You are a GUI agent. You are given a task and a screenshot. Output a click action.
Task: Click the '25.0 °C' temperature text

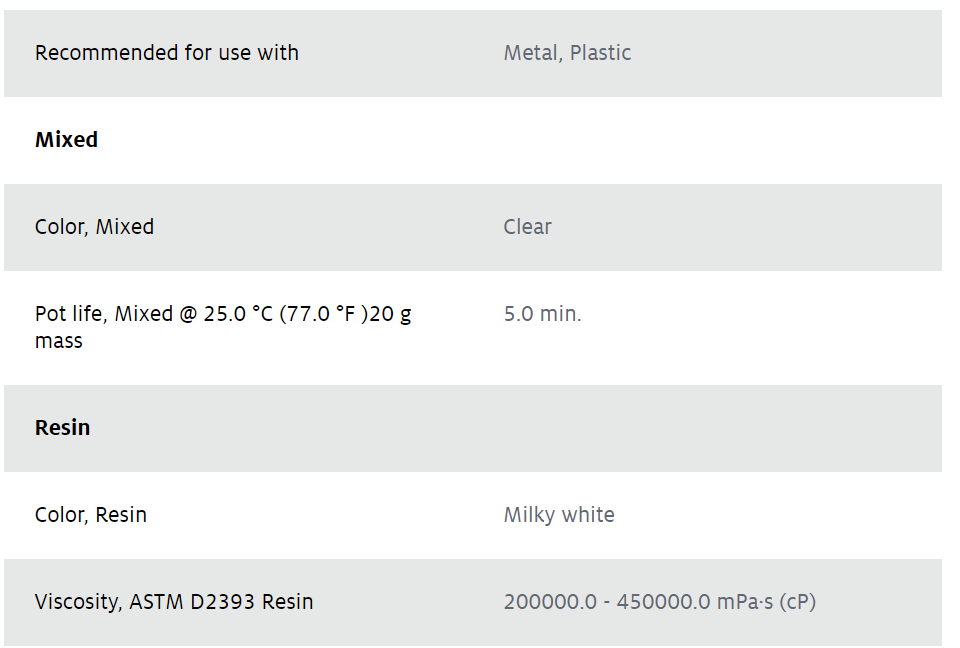pyautogui.click(x=238, y=314)
